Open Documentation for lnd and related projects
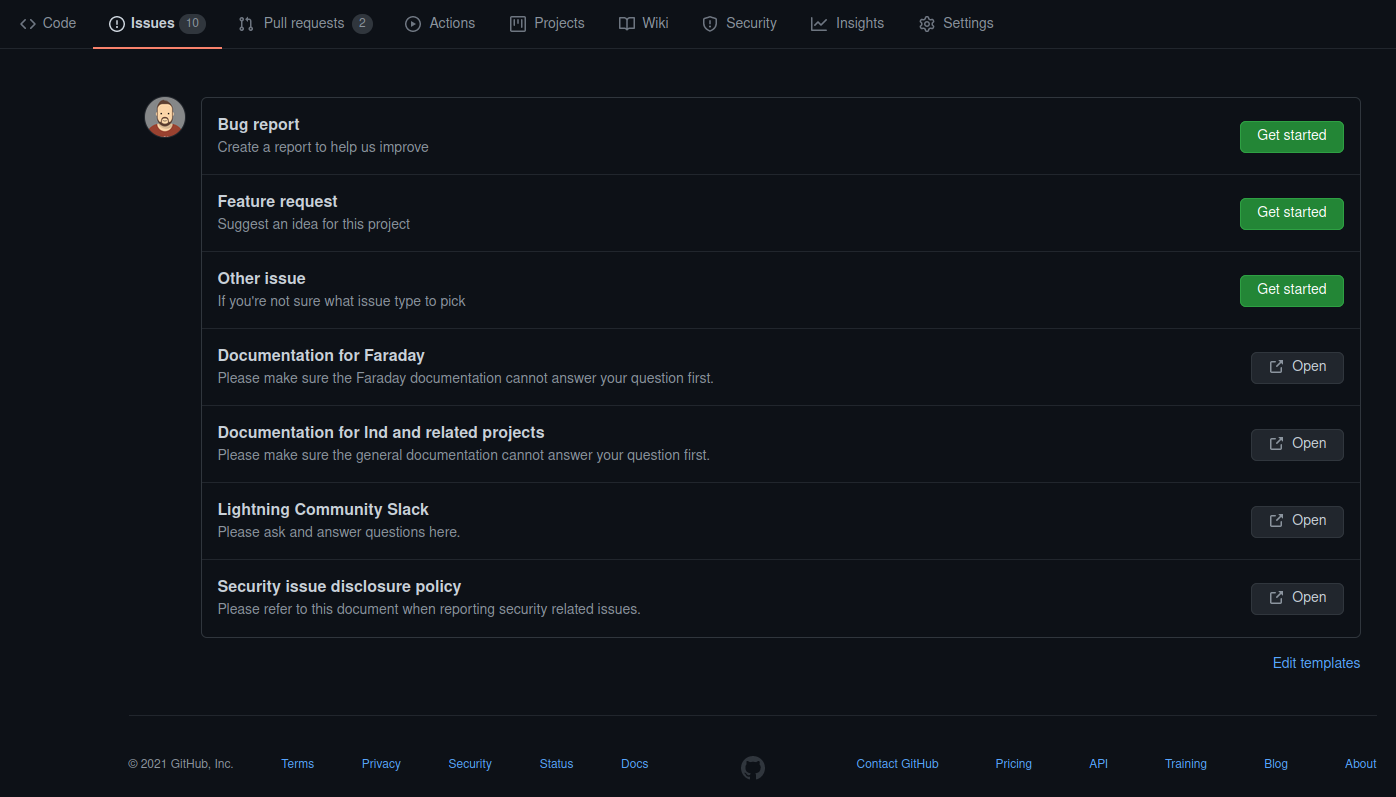 [1297, 444]
